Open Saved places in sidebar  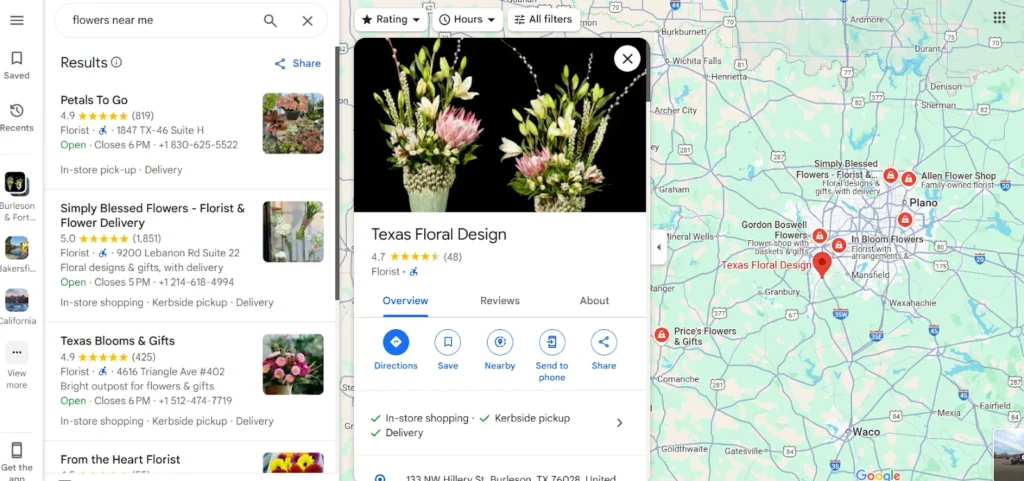16,65
